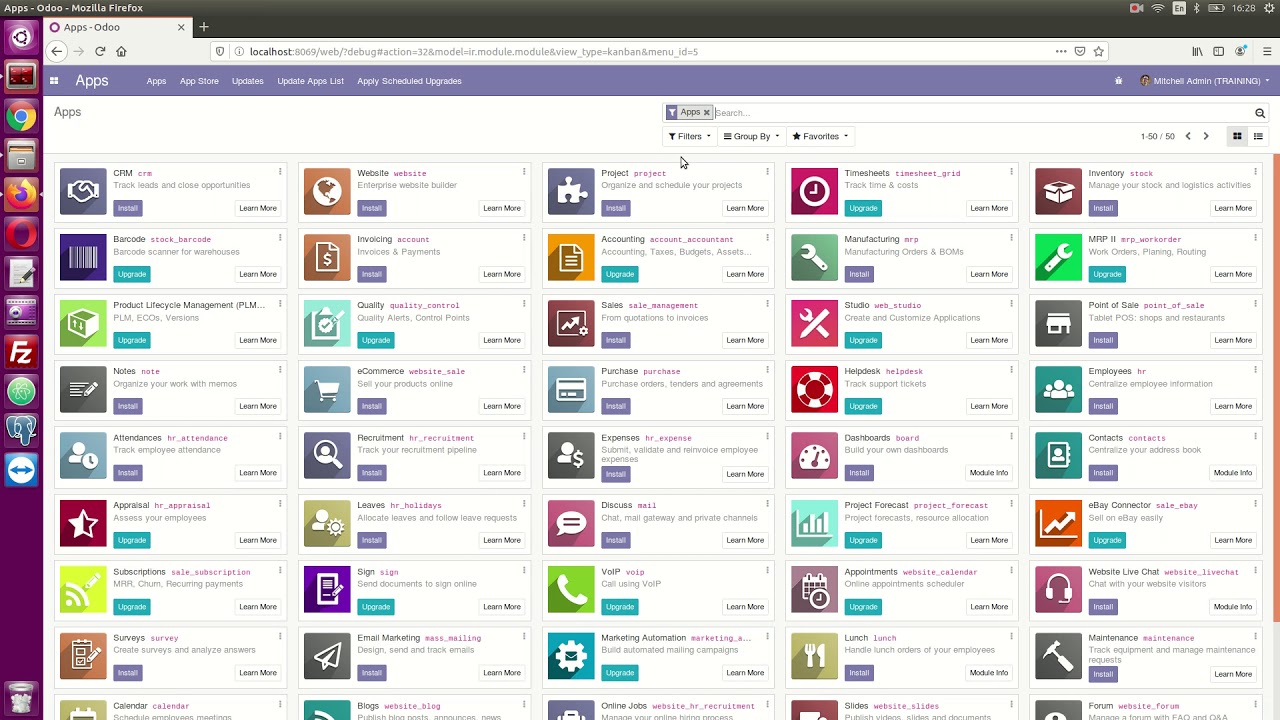This screenshot has width=1280, height=720.
Task: Click Learn More for Inventory
Action: [1233, 208]
